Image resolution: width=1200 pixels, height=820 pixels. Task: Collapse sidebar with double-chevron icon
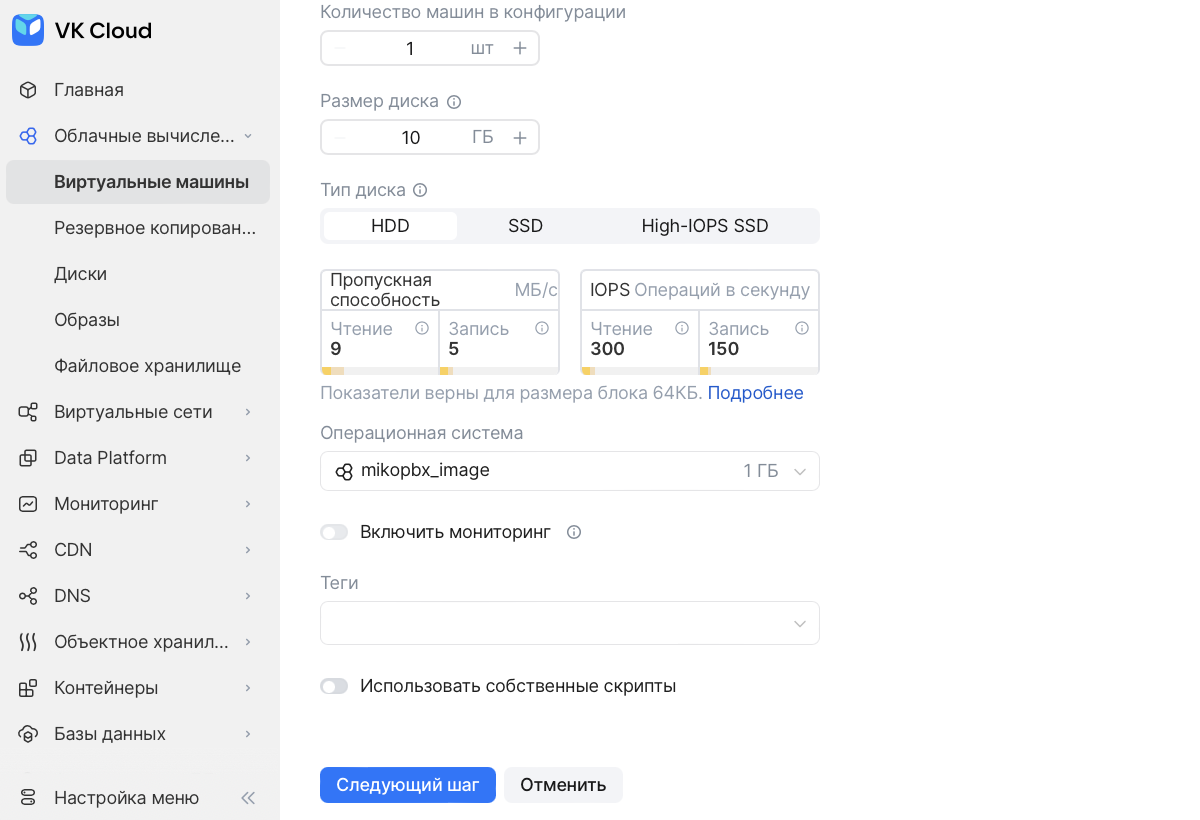point(248,798)
